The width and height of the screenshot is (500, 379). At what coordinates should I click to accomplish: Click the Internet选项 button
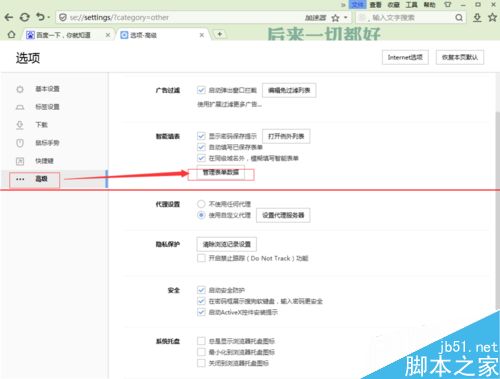pos(405,58)
